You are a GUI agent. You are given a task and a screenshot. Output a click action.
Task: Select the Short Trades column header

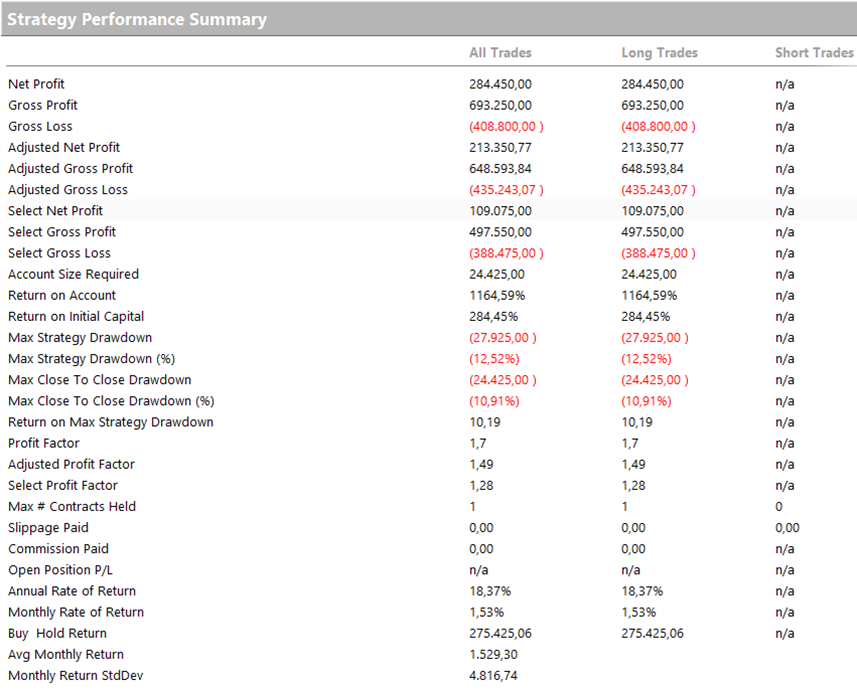(x=814, y=52)
